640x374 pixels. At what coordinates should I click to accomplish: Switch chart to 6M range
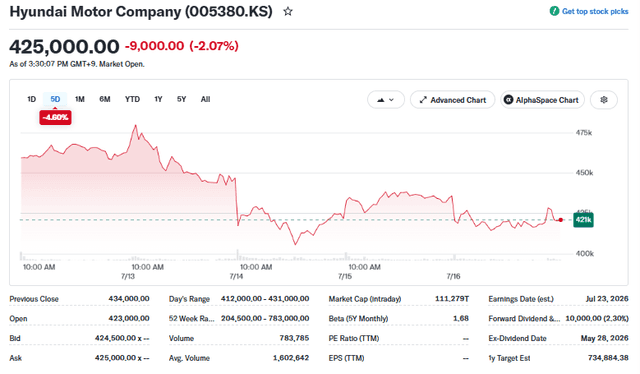pyautogui.click(x=105, y=99)
